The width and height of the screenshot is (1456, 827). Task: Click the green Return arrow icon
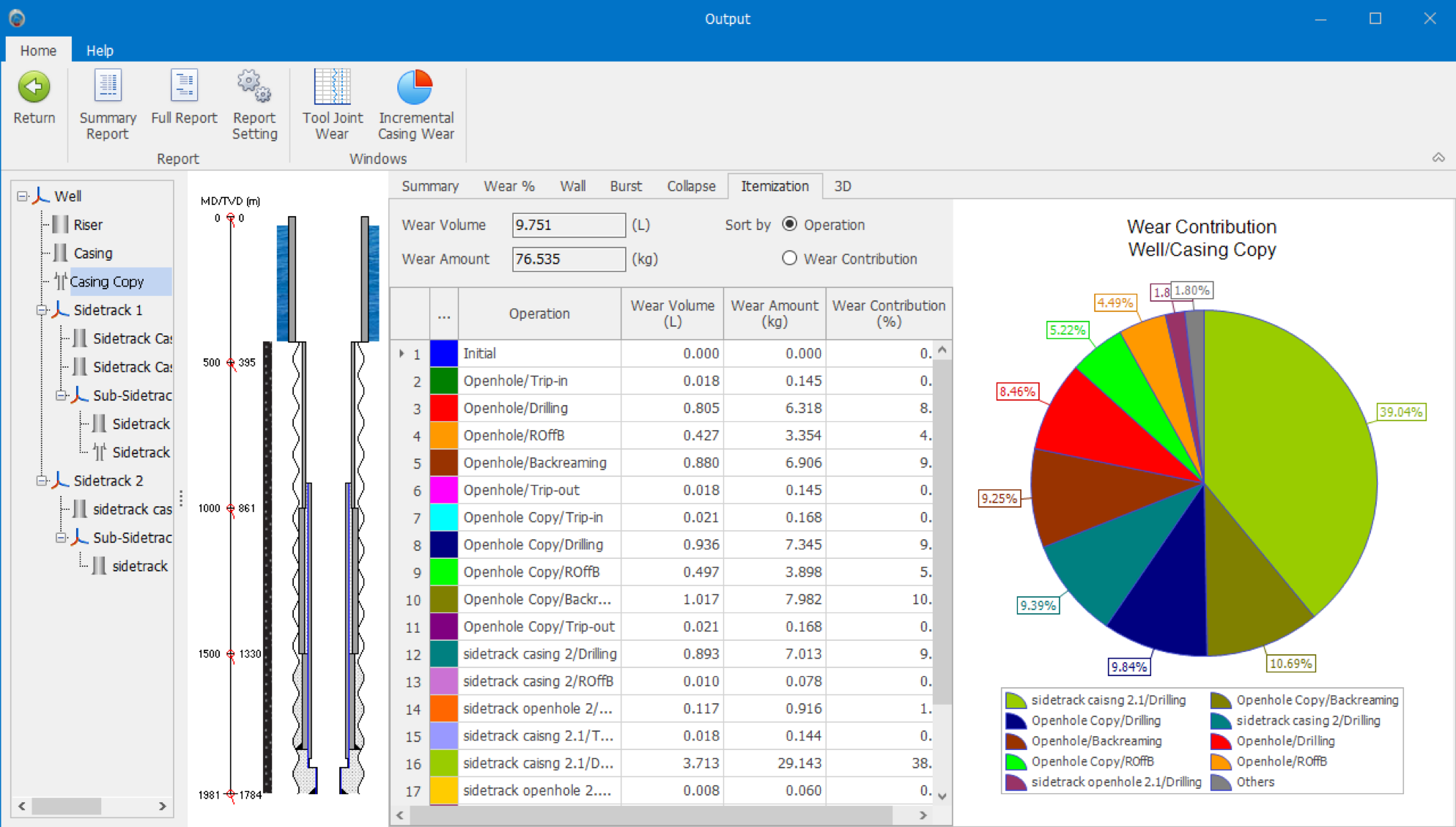[x=34, y=87]
